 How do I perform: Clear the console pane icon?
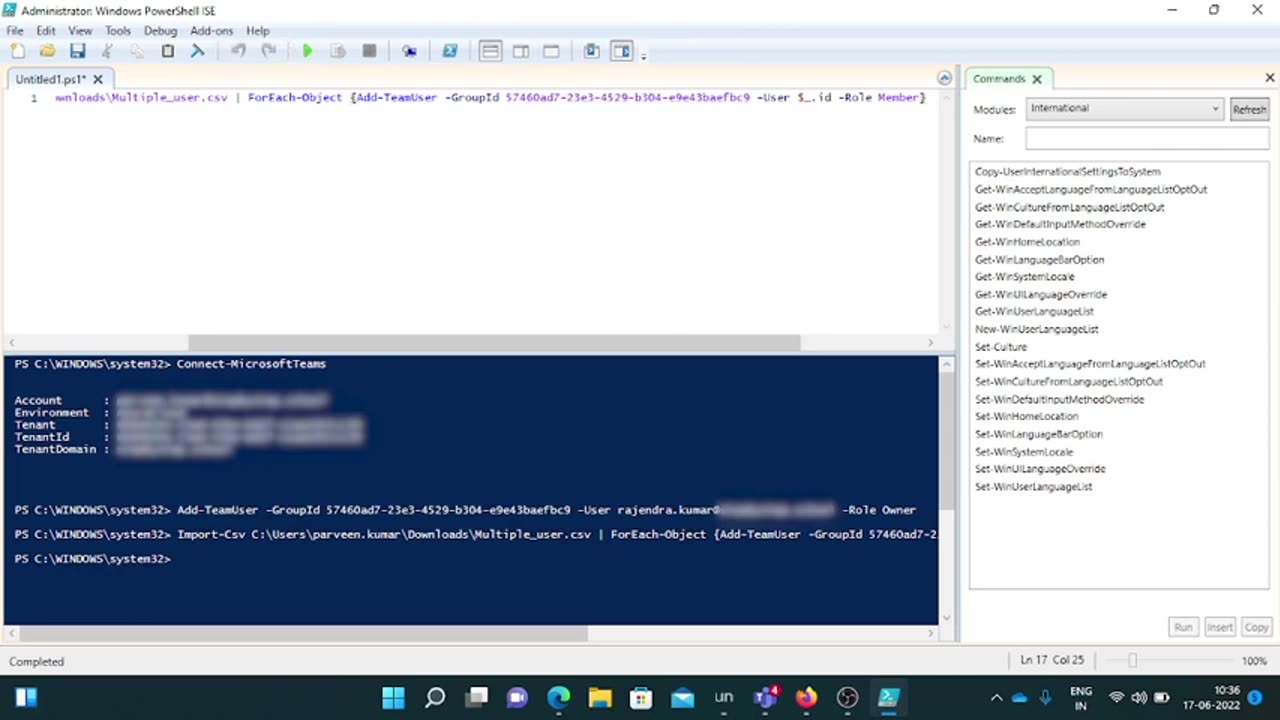197,51
